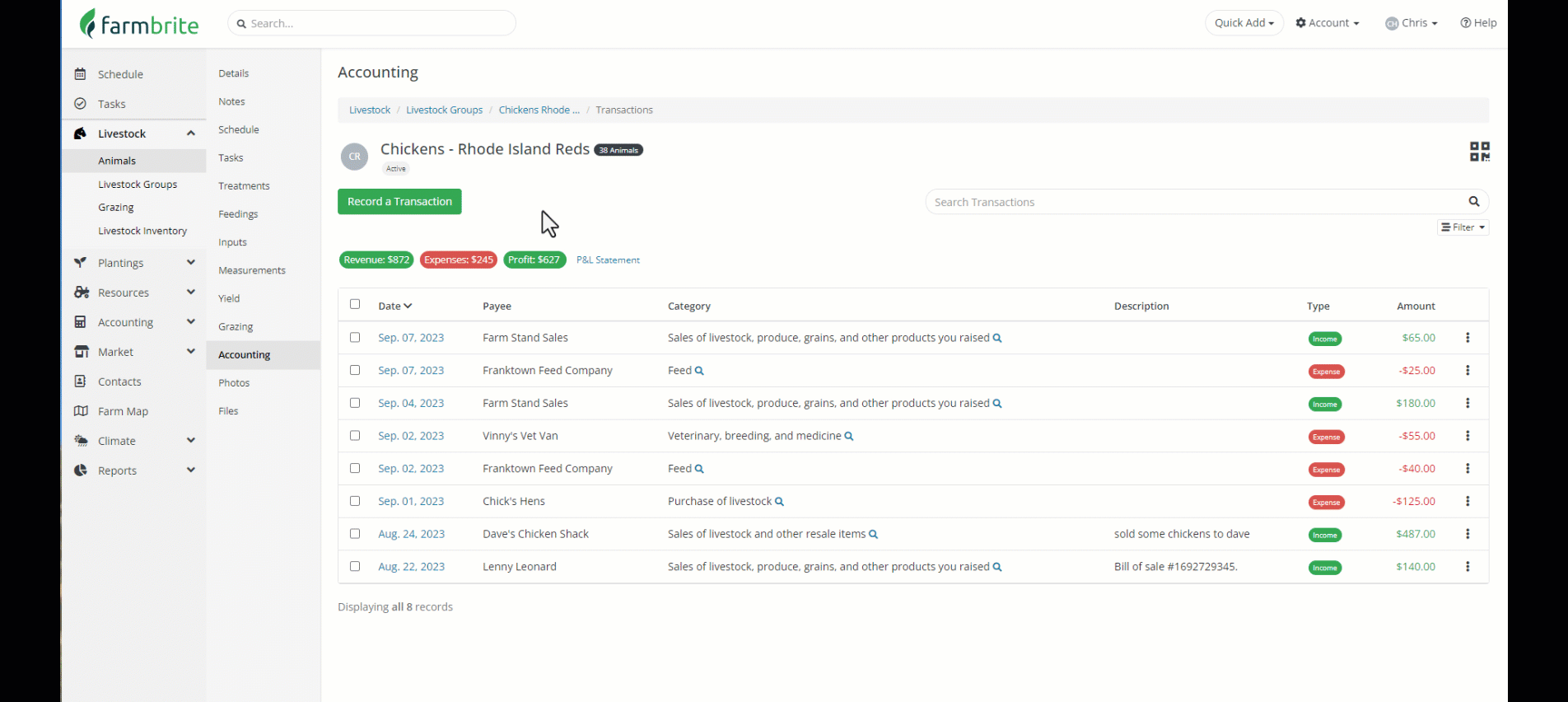This screenshot has height=702, width=1568.
Task: Check the Sep. 07 Franktown Feed Company row
Action: pyautogui.click(x=355, y=370)
